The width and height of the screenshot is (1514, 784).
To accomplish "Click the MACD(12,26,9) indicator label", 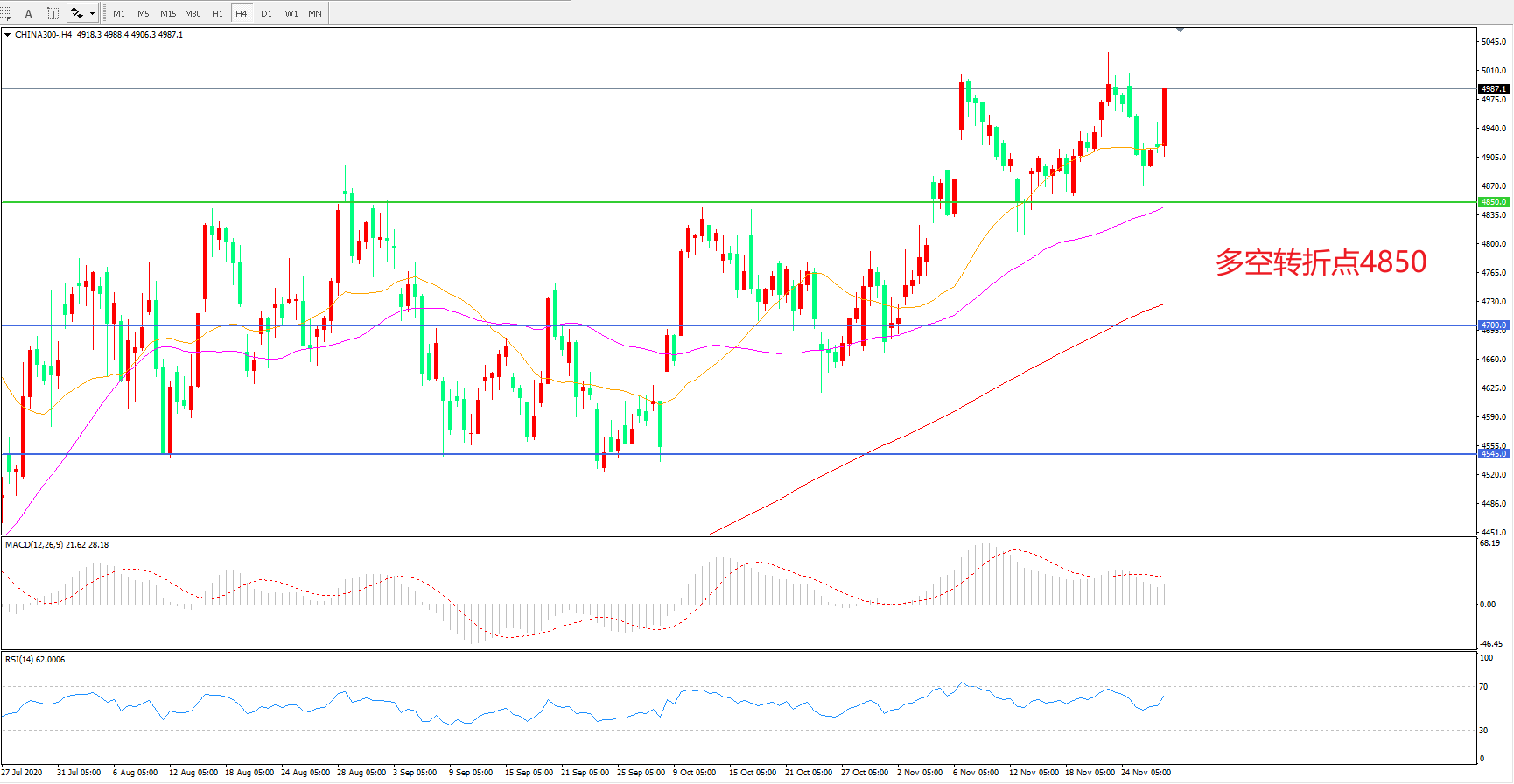I will 57,545.
